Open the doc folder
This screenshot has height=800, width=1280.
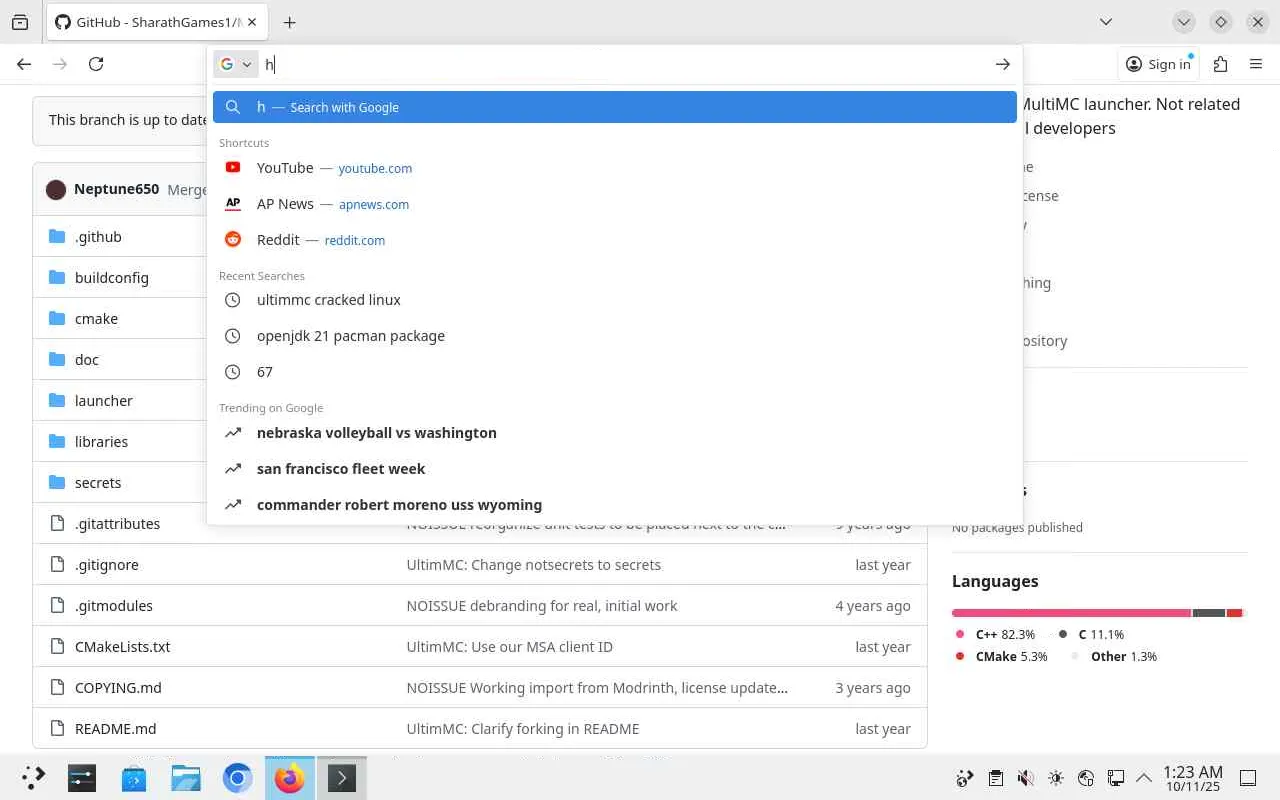point(87,360)
